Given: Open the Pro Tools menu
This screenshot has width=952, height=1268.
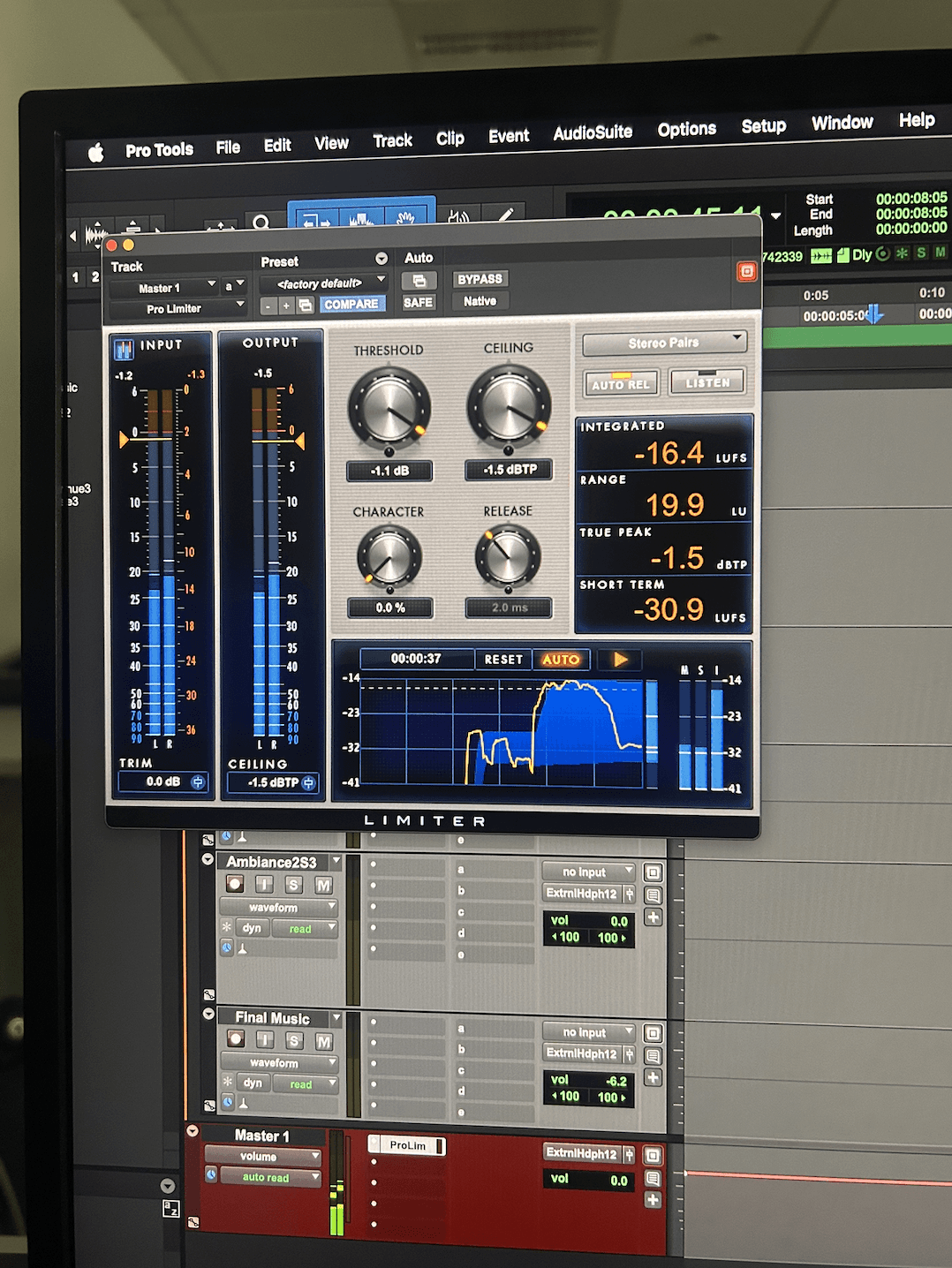Looking at the screenshot, I should coord(159,150).
